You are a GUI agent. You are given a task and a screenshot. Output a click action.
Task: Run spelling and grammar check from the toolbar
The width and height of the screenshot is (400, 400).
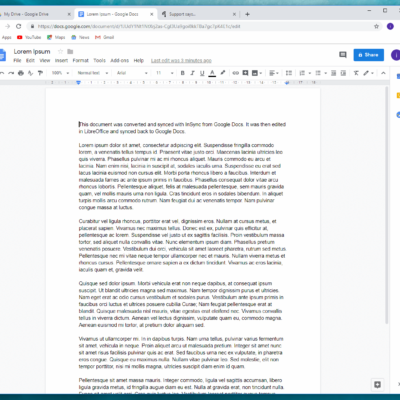tap(30, 73)
